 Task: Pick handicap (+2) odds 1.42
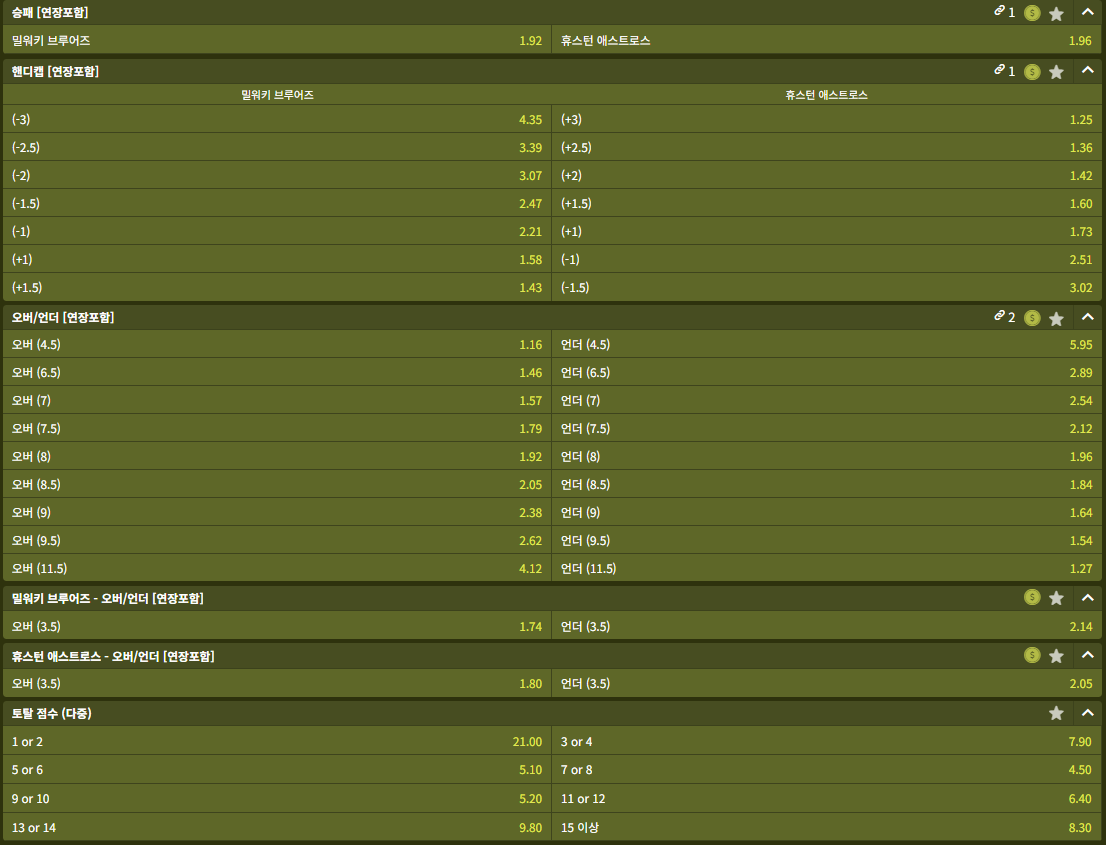827,175
